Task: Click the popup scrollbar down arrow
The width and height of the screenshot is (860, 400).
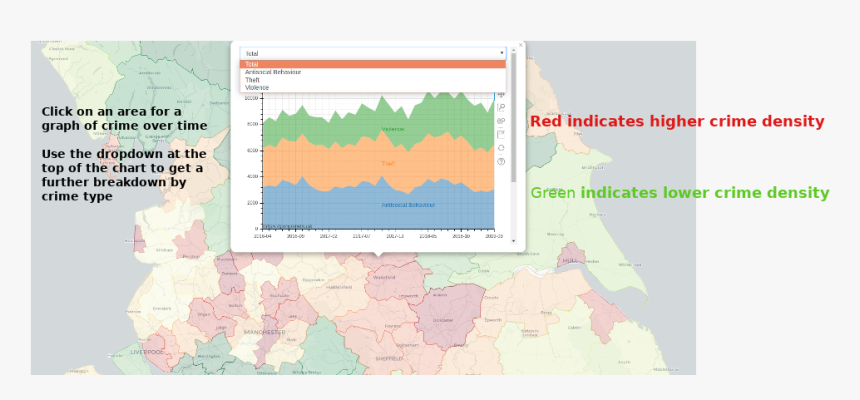Action: tap(513, 240)
